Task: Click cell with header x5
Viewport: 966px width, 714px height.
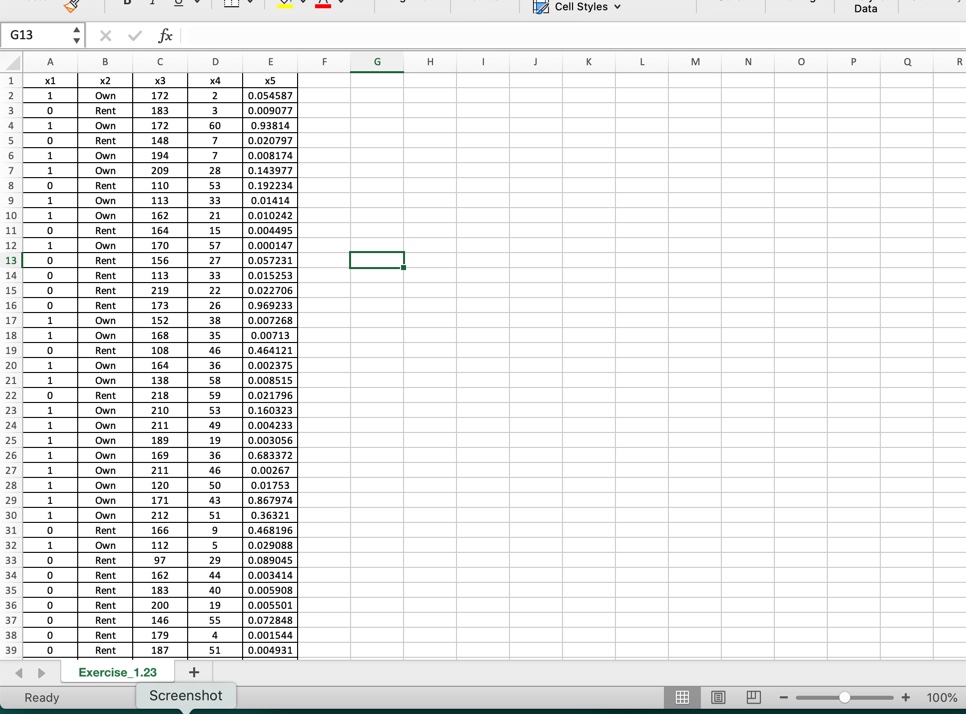Action: 270,81
